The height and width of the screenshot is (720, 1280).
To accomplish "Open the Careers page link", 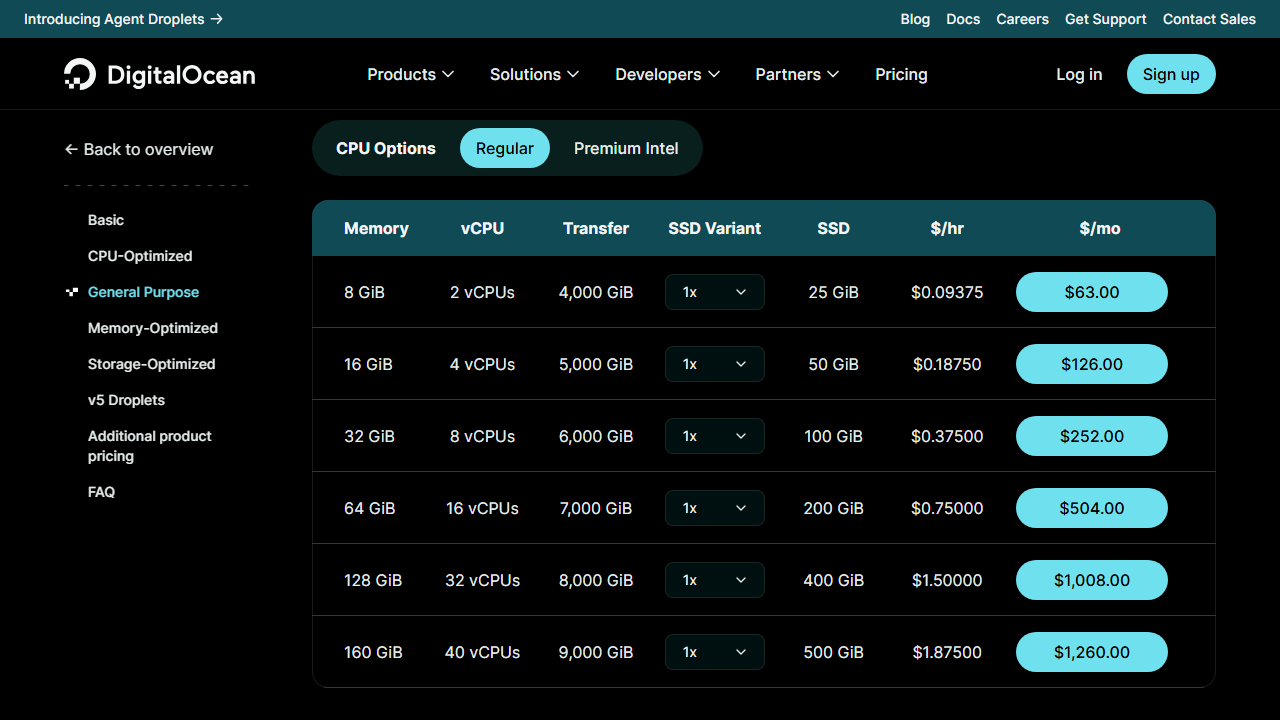I will (1022, 19).
